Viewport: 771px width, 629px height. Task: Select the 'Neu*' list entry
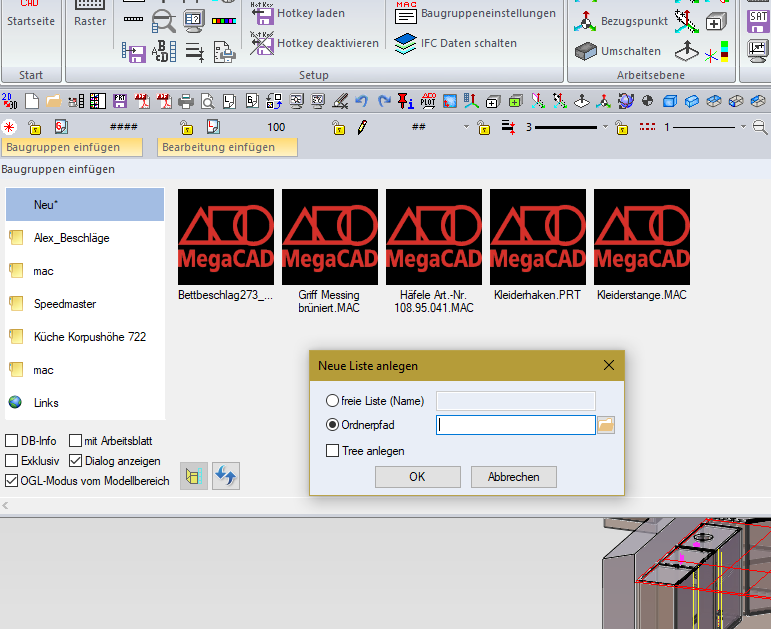click(85, 205)
